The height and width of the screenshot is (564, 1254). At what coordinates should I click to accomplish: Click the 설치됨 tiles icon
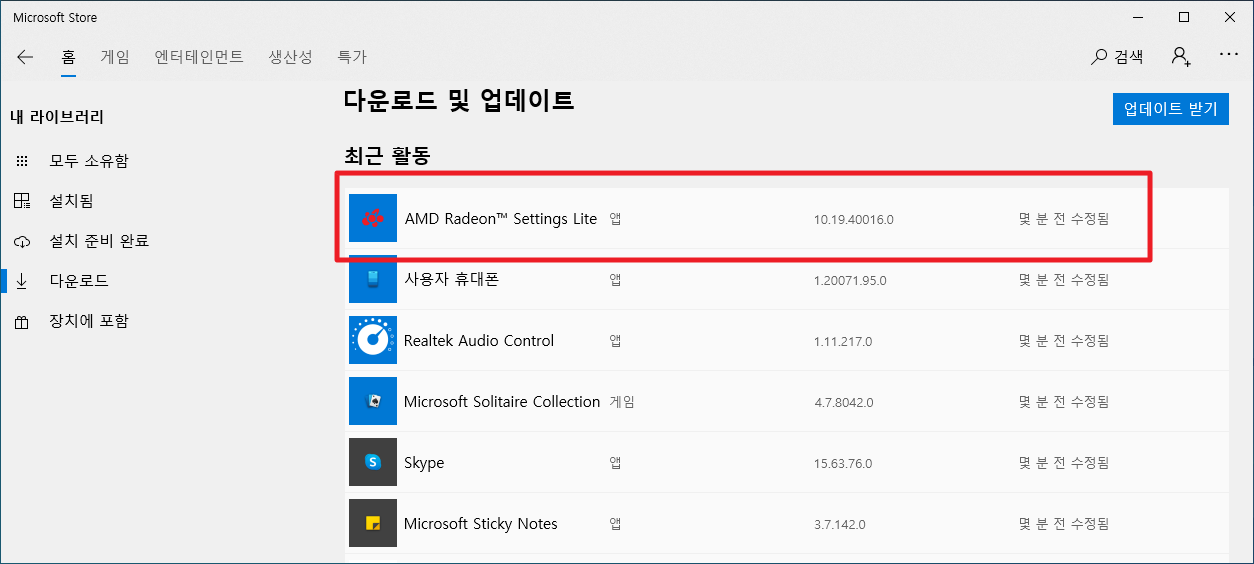coord(22,201)
